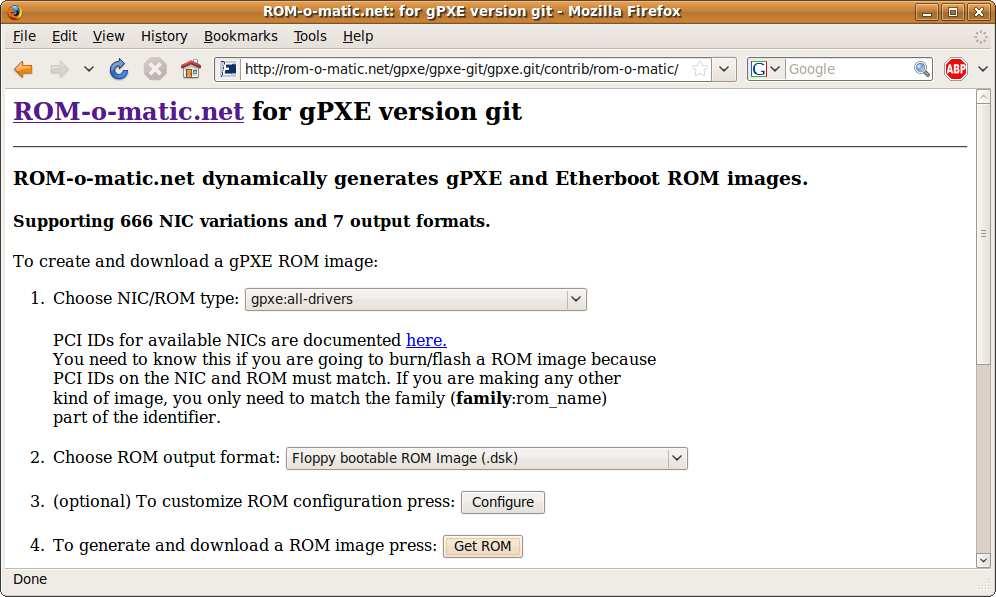The width and height of the screenshot is (996, 597).
Task: Bookmark this page with the star icon
Action: (699, 69)
